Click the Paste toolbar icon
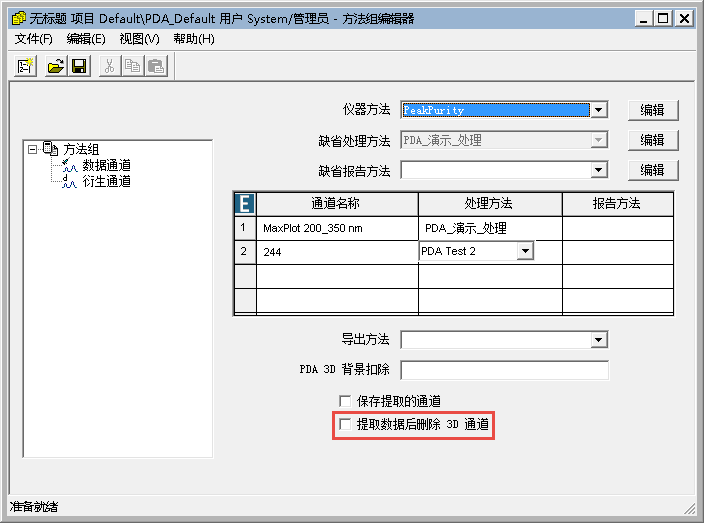The image size is (704, 523). coord(156,66)
